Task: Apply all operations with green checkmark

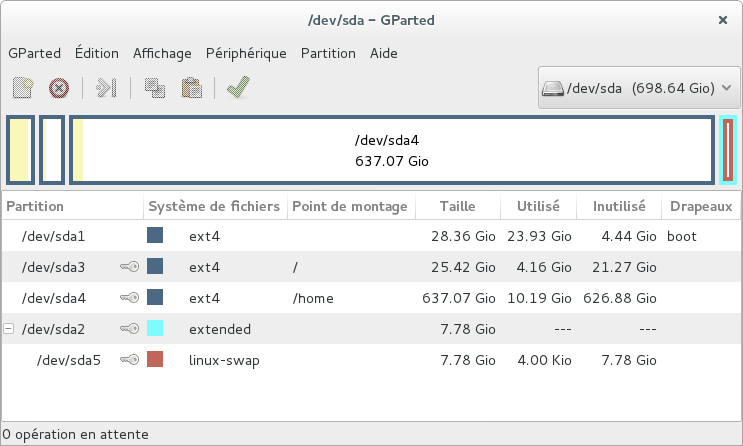Action: pyautogui.click(x=238, y=88)
